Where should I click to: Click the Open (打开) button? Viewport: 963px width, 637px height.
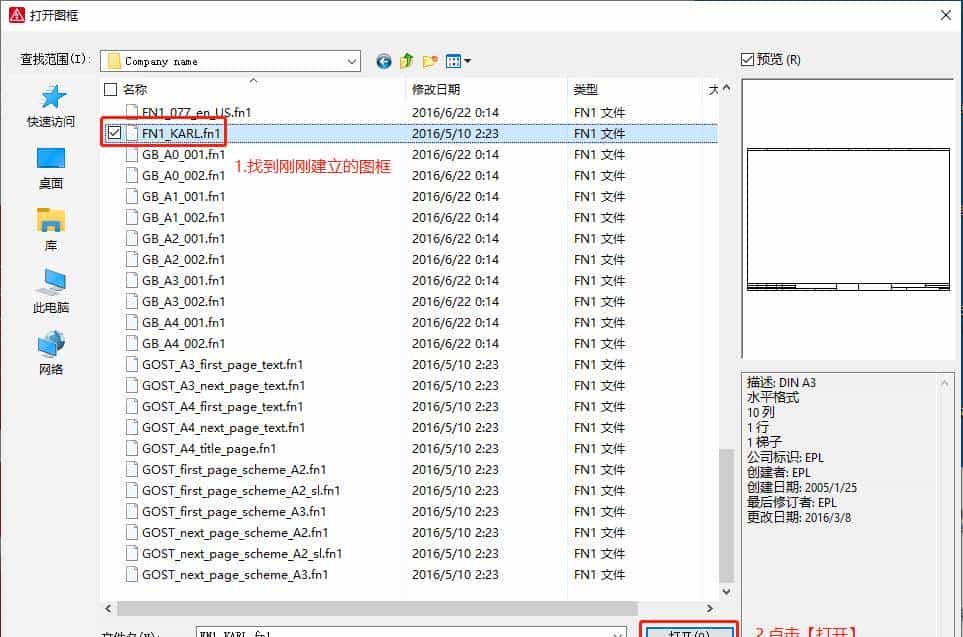[x=688, y=631]
